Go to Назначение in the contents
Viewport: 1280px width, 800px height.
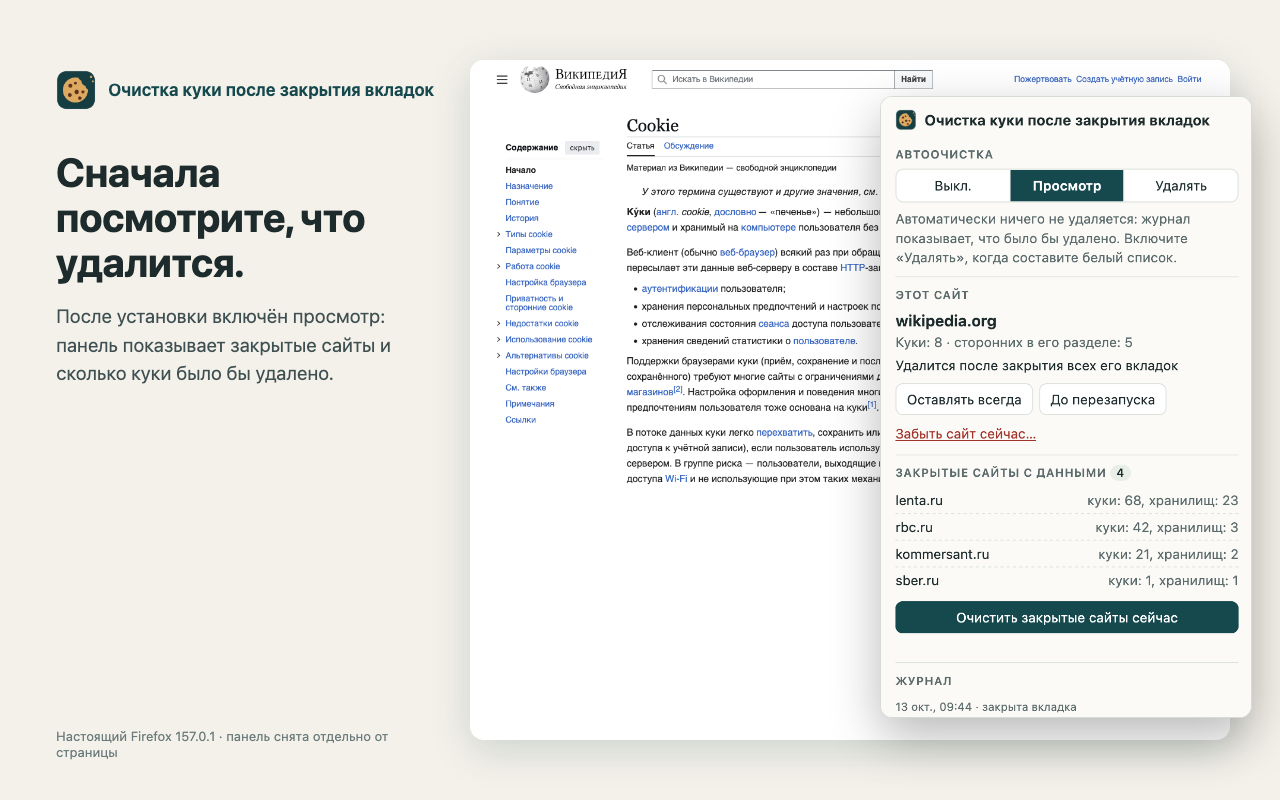[529, 186]
